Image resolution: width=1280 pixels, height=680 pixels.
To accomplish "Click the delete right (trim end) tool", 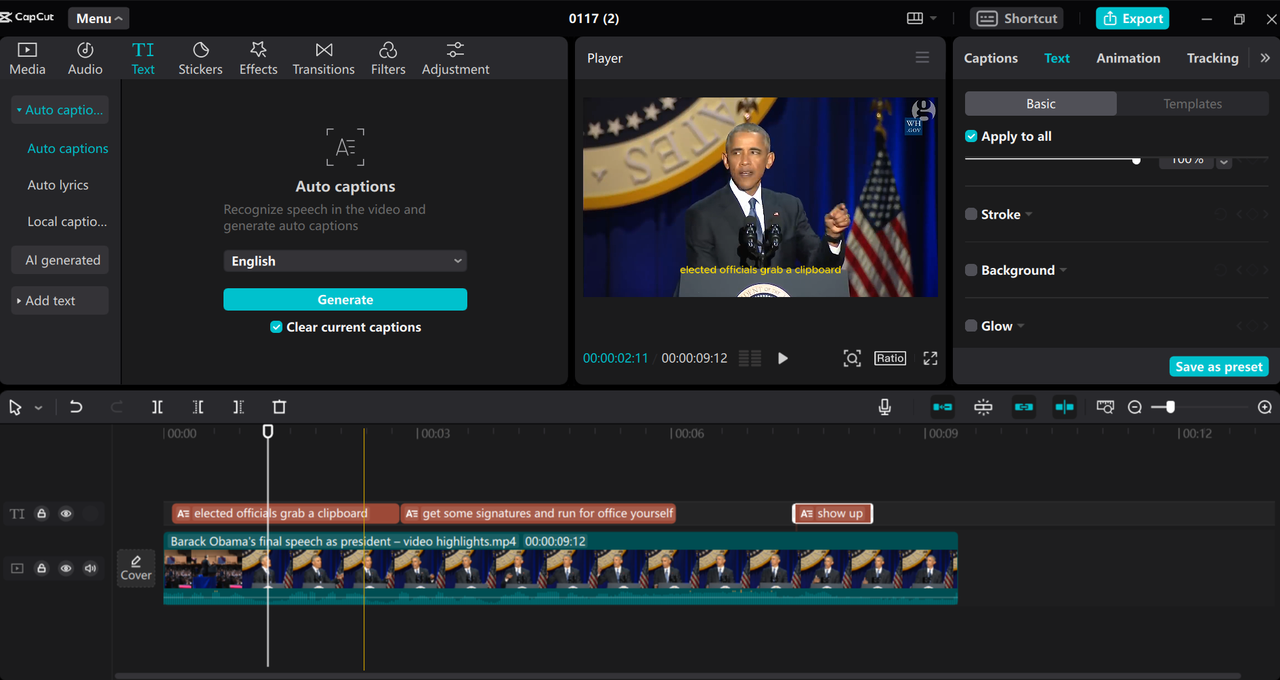I will (x=238, y=407).
